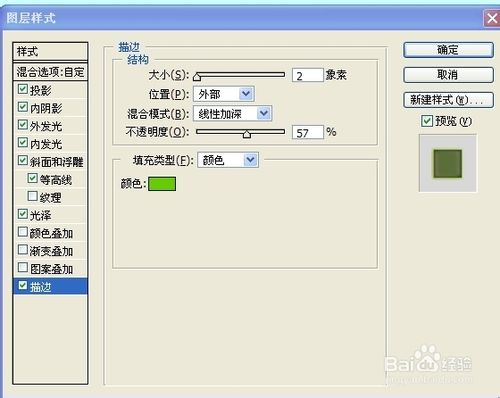The width and height of the screenshot is (500, 398).
Task: Select the 斜面和浮雕 style entry label
Action: pos(57,162)
